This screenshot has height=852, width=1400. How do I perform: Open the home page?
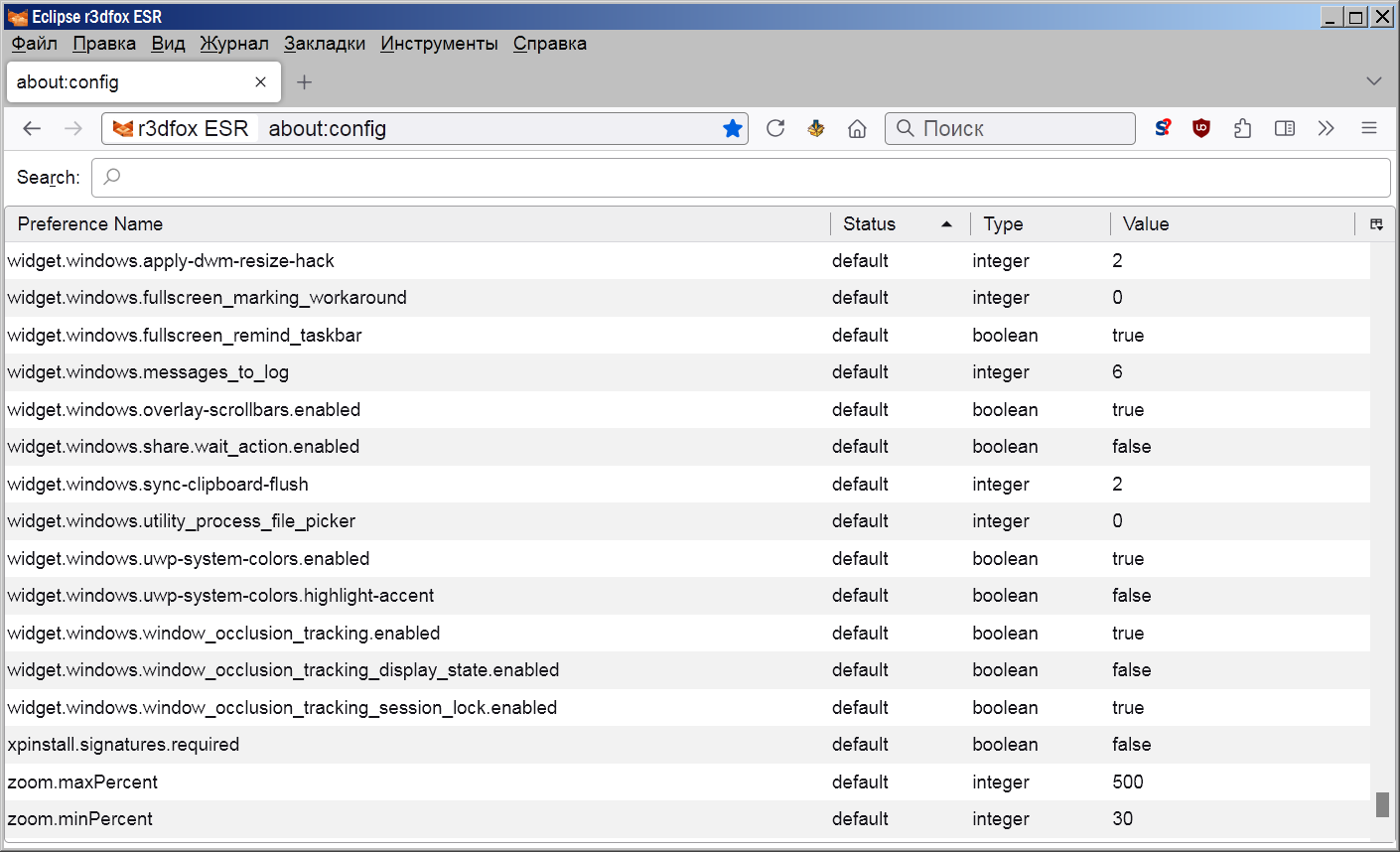857,128
